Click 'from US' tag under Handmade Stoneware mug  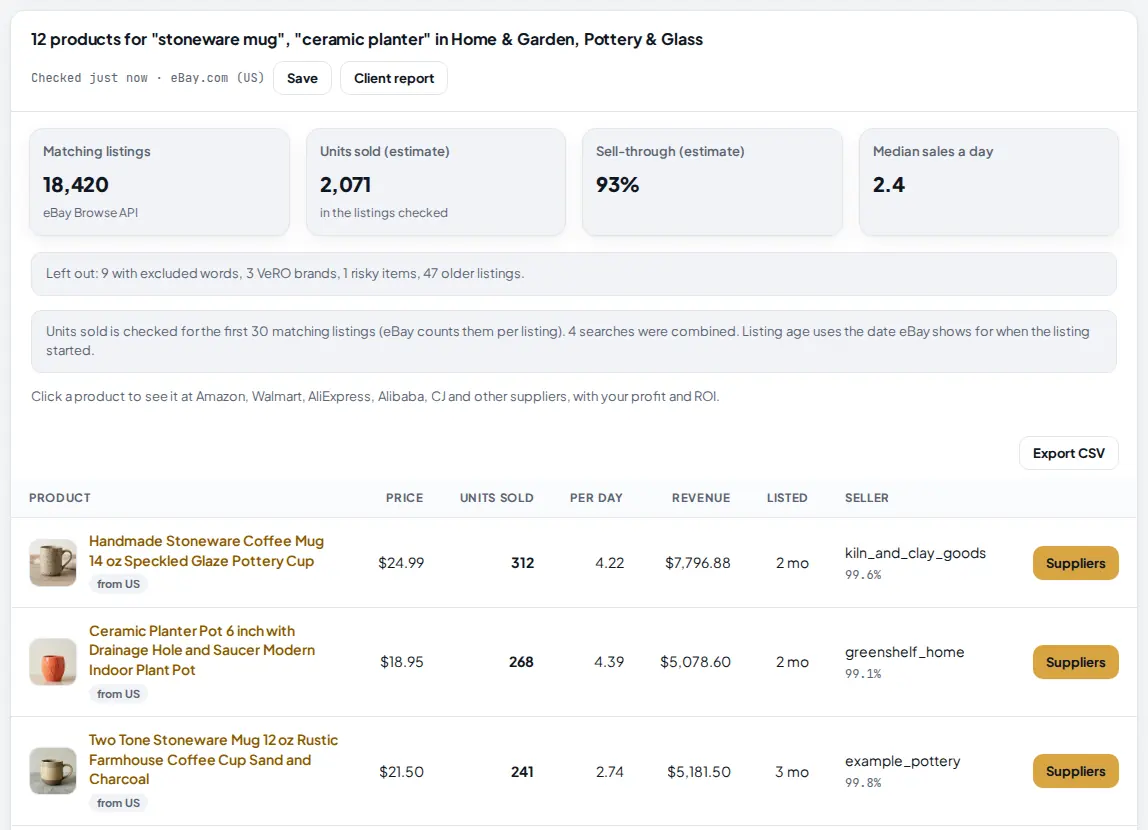coord(118,584)
